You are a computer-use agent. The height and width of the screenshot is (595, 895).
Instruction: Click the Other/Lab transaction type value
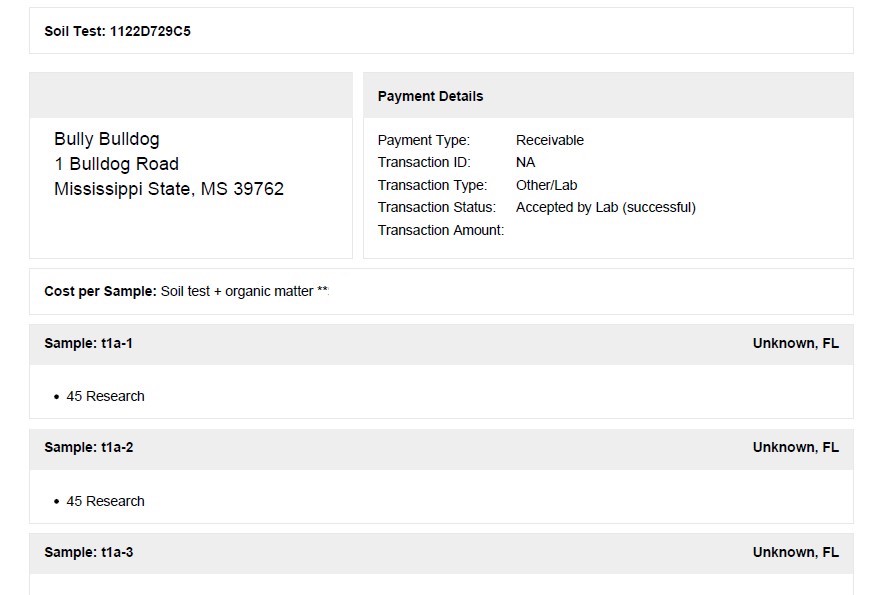pyautogui.click(x=546, y=186)
